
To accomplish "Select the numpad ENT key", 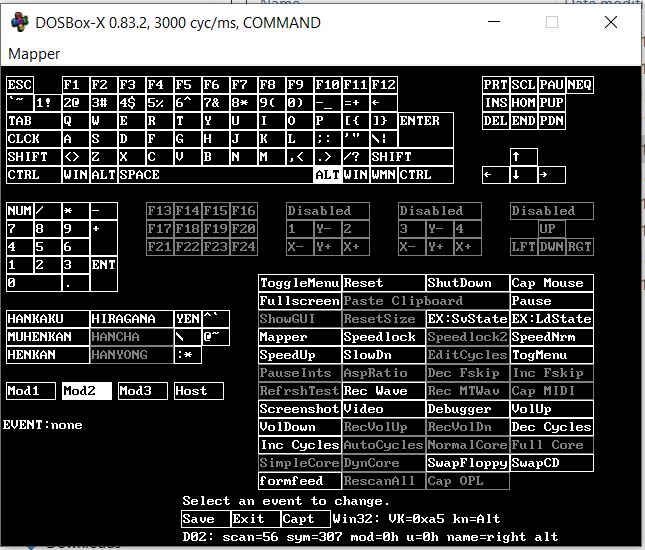I will tap(104, 274).
